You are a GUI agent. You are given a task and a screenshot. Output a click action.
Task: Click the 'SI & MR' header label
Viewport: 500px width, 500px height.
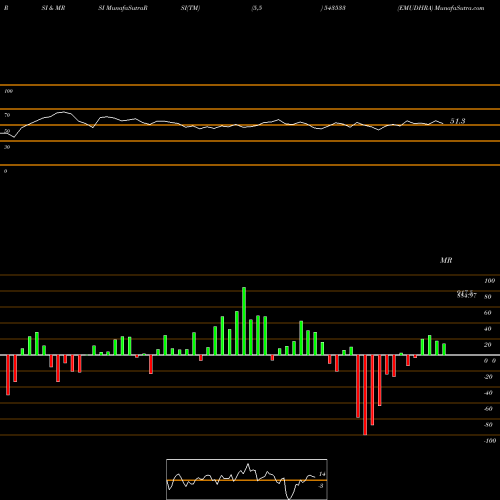(x=53, y=8)
